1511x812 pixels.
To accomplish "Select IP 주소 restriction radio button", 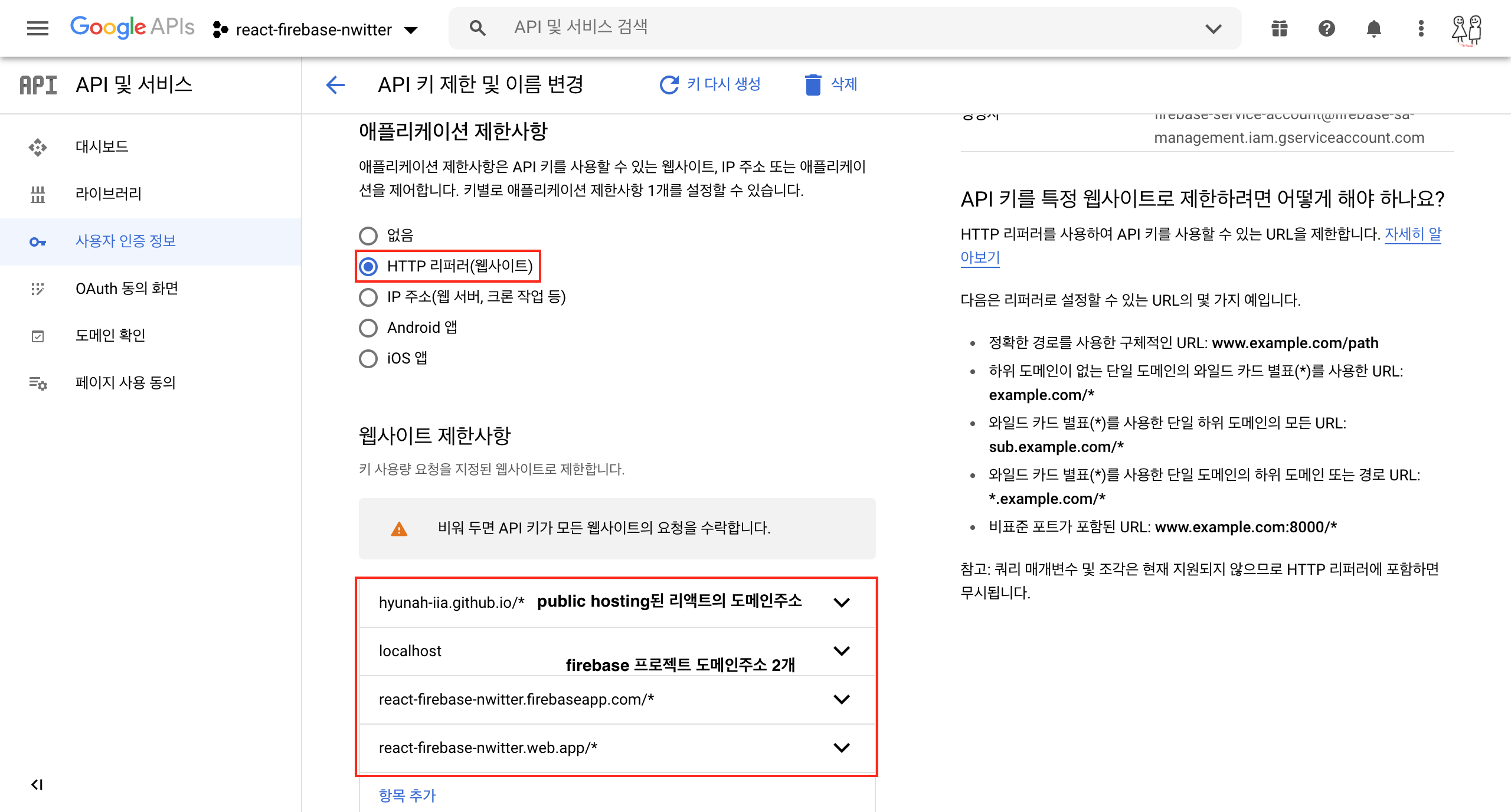I will [x=368, y=297].
